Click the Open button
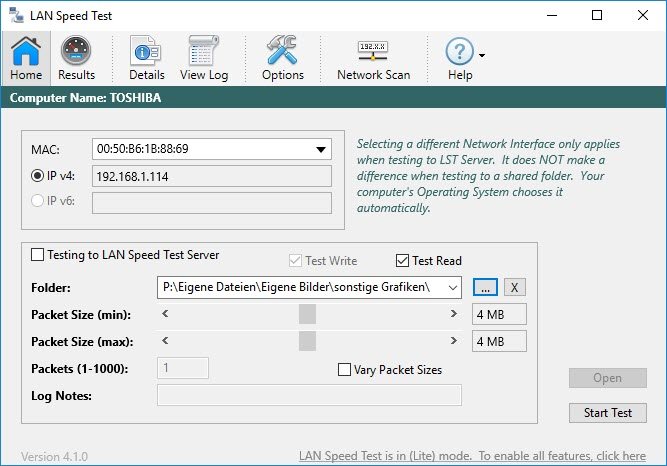Screen dimensions: 667x466 coord(608,378)
